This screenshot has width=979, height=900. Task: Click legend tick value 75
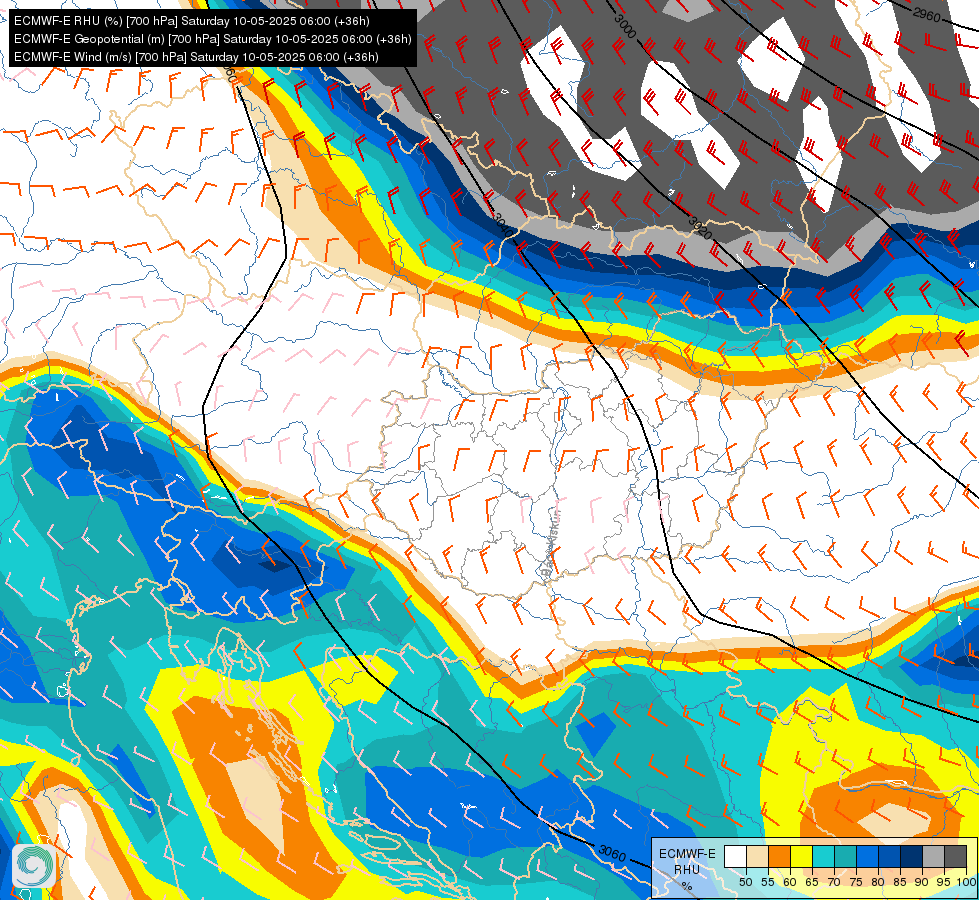856,882
